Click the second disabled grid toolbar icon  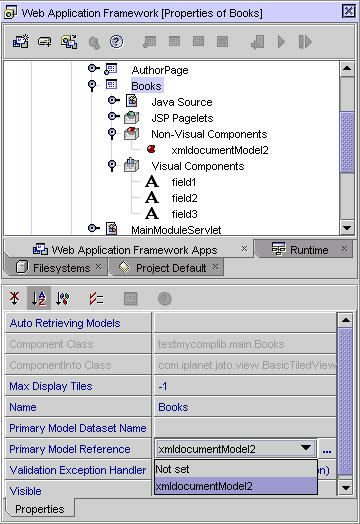(x=174, y=41)
